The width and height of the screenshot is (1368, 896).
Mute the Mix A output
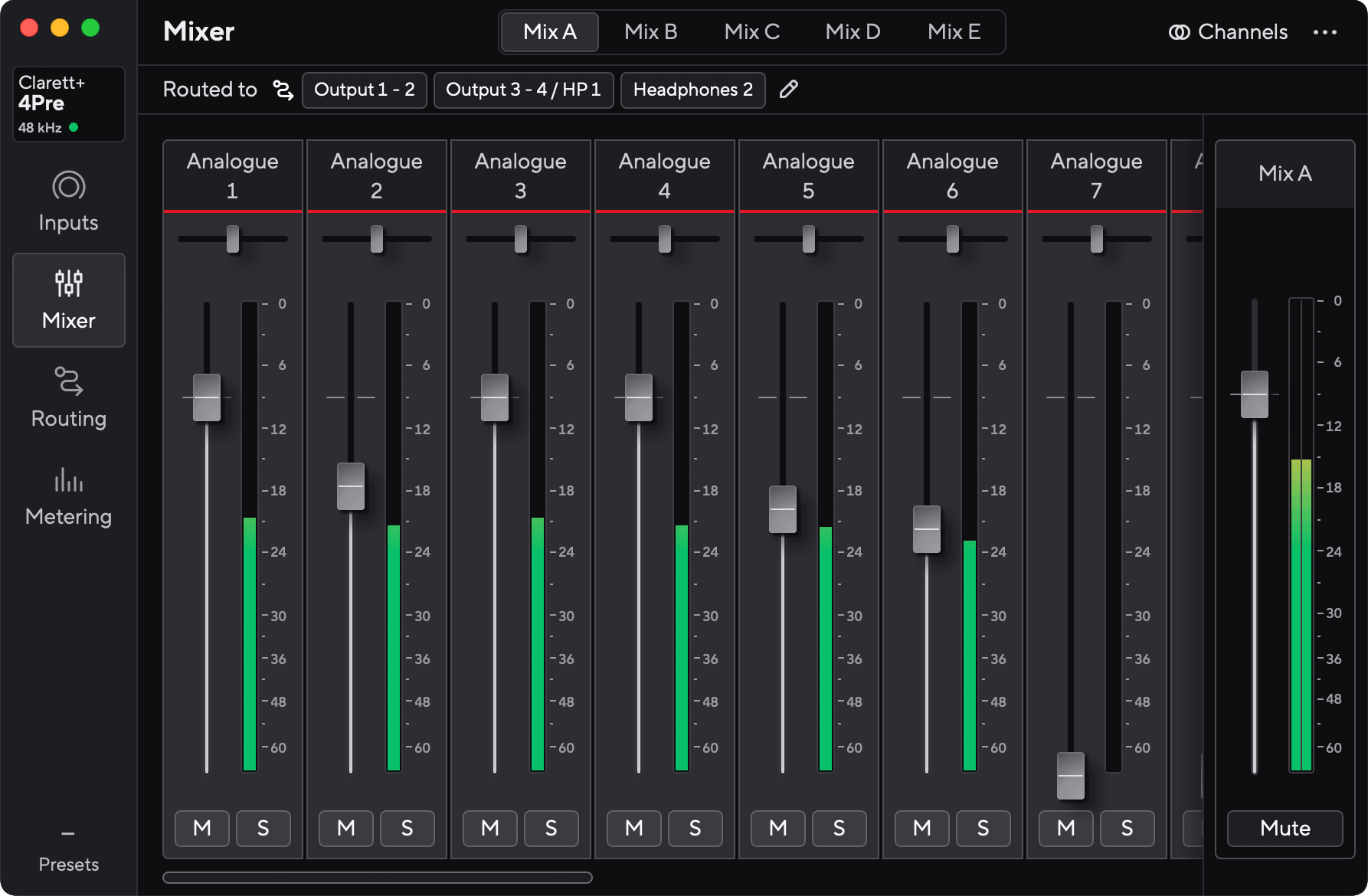[x=1285, y=828]
